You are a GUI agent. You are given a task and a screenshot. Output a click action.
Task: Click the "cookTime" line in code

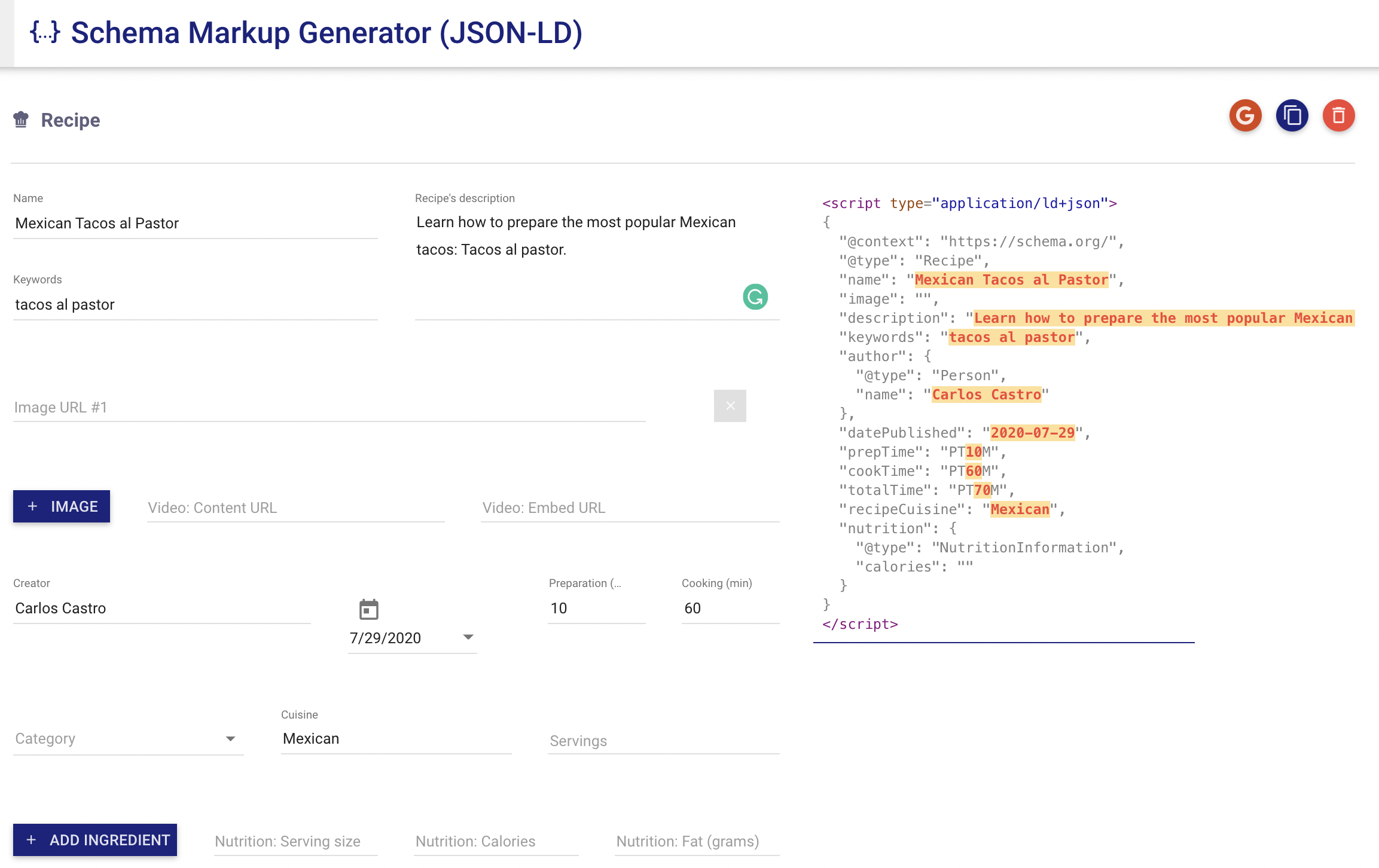coord(923,471)
